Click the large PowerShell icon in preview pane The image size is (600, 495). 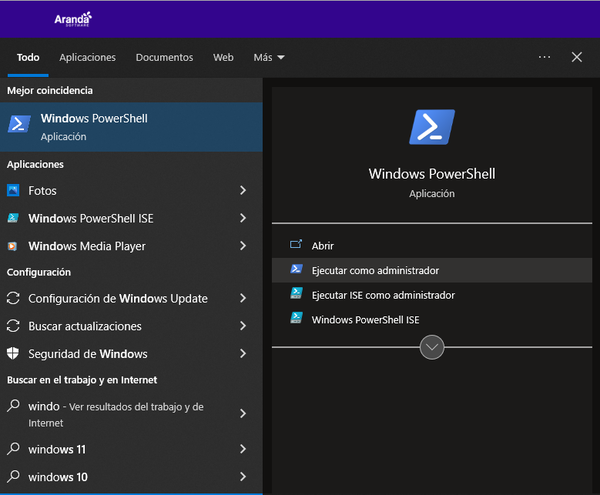click(432, 127)
